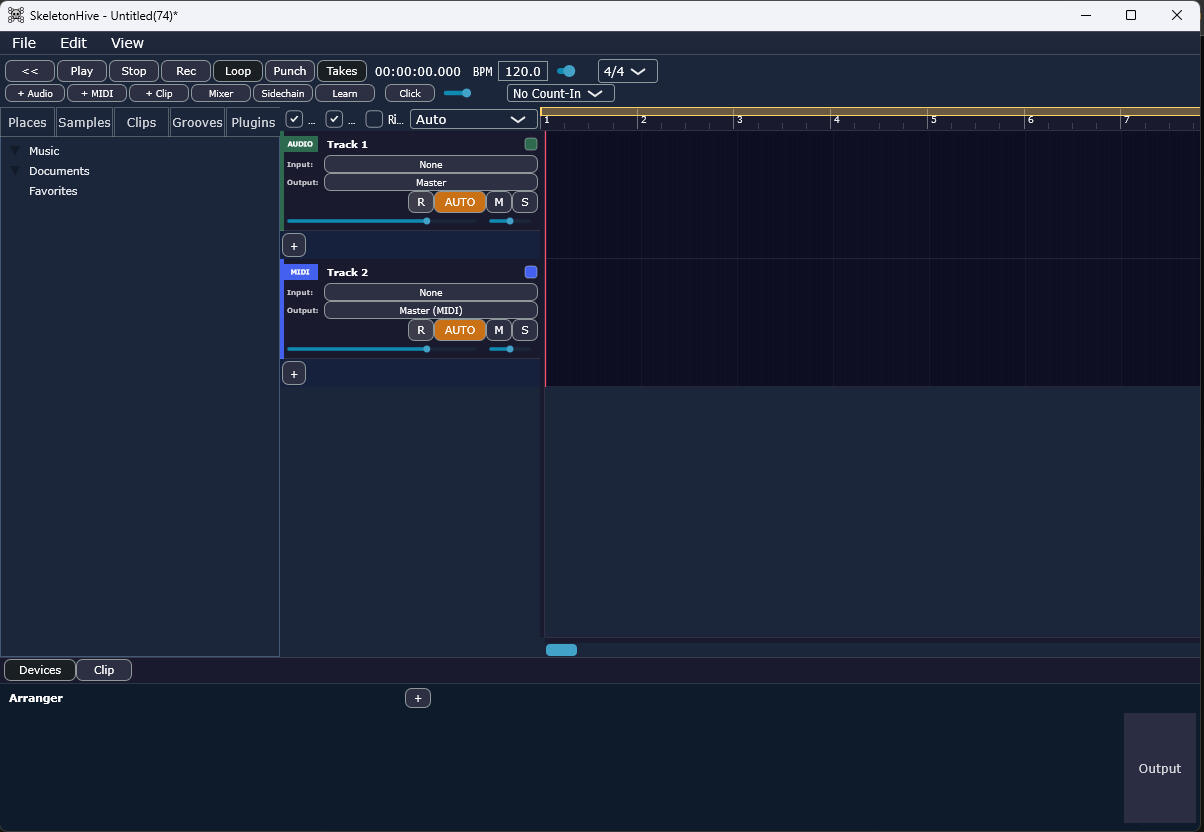Open the File menu
The height and width of the screenshot is (832, 1204).
point(24,43)
